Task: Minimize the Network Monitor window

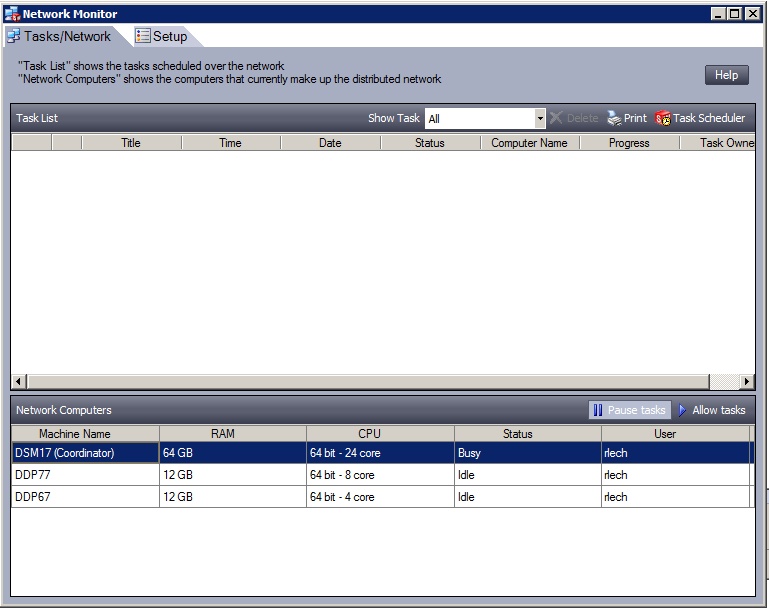Action: pyautogui.click(x=718, y=14)
